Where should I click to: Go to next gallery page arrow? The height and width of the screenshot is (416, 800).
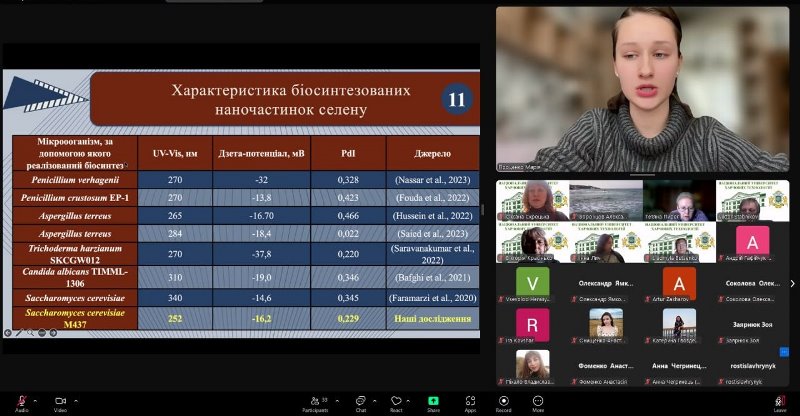[x=792, y=283]
